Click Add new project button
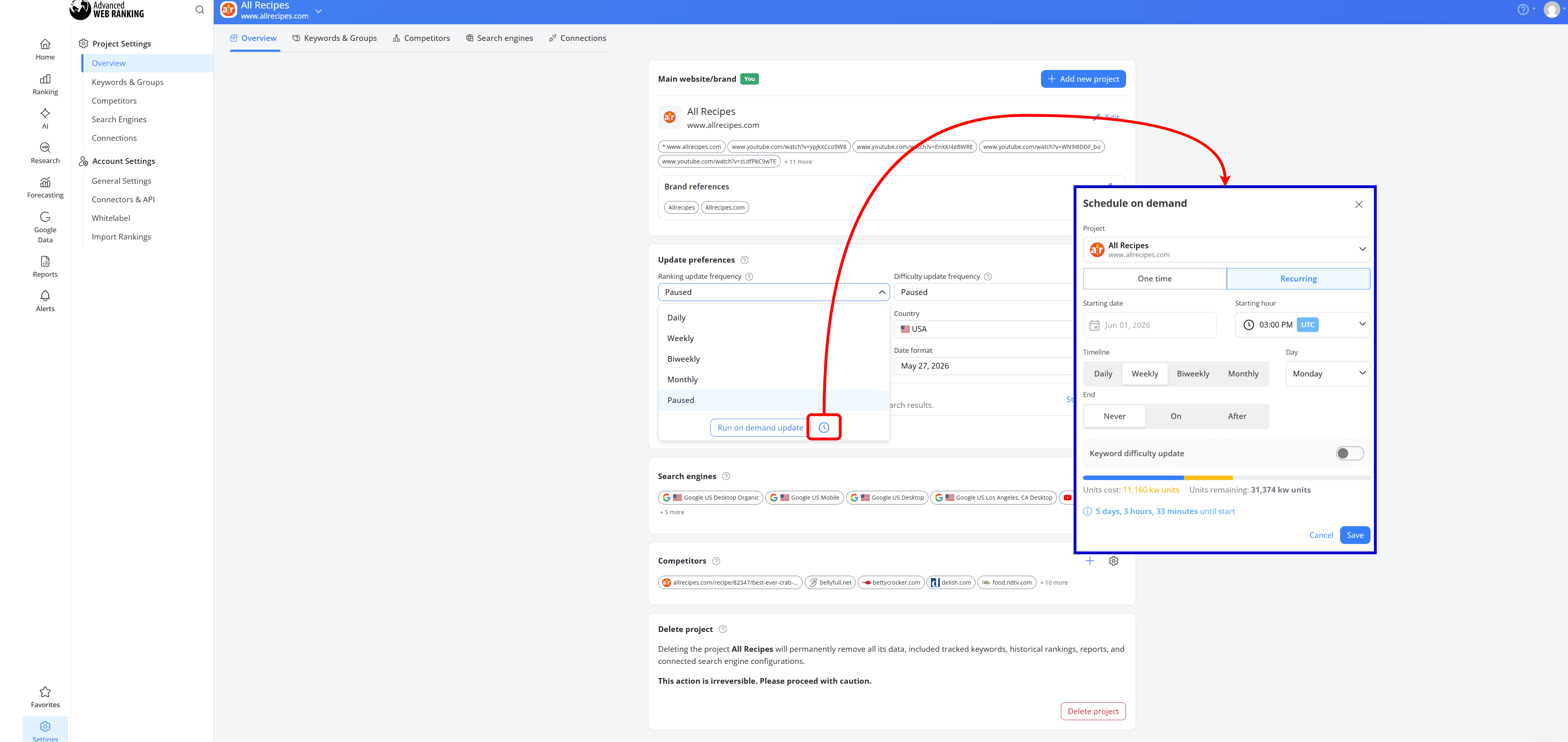This screenshot has height=742, width=1568. 1083,79
